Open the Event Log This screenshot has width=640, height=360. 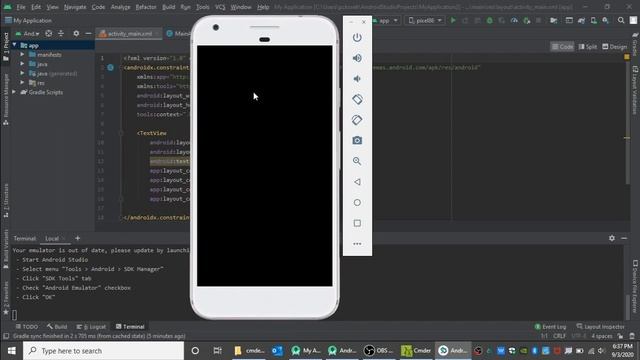click(550, 327)
